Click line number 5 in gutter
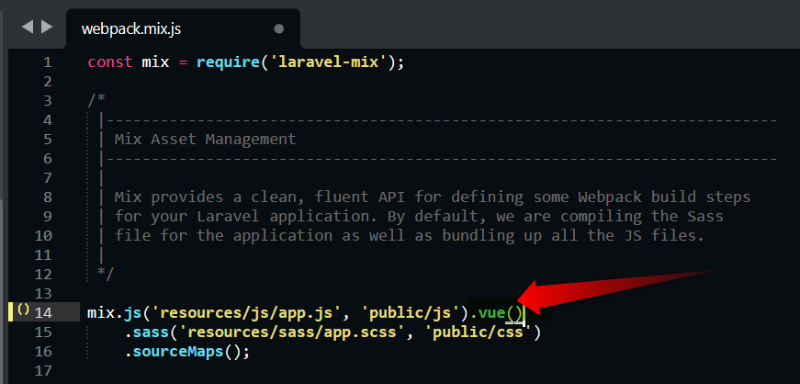800x384 pixels. (47, 139)
